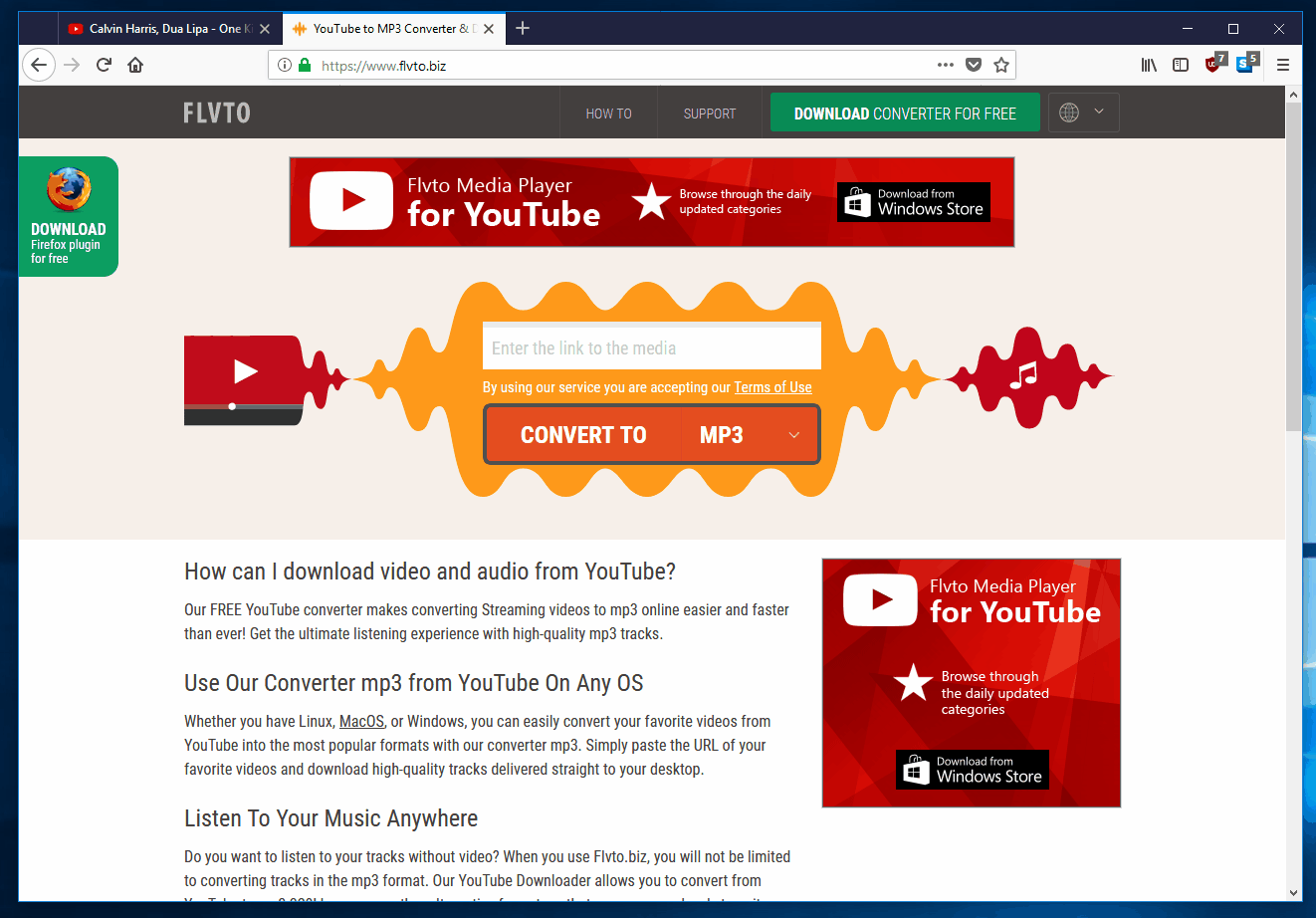Open the Library bookshelf icon
This screenshot has height=918, width=1316.
1149,65
